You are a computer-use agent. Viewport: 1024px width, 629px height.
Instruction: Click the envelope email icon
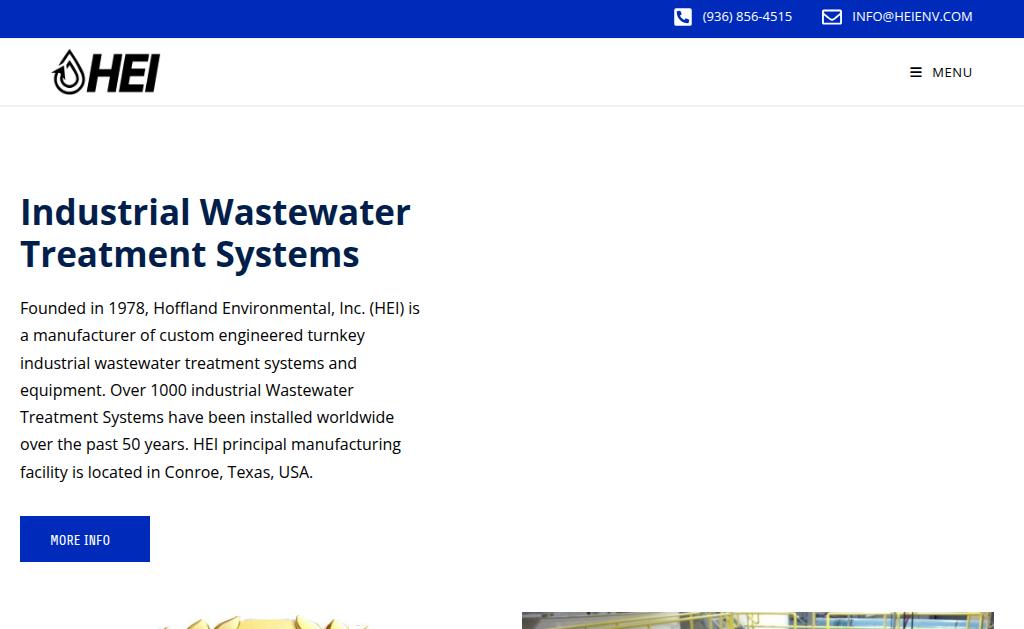click(831, 17)
